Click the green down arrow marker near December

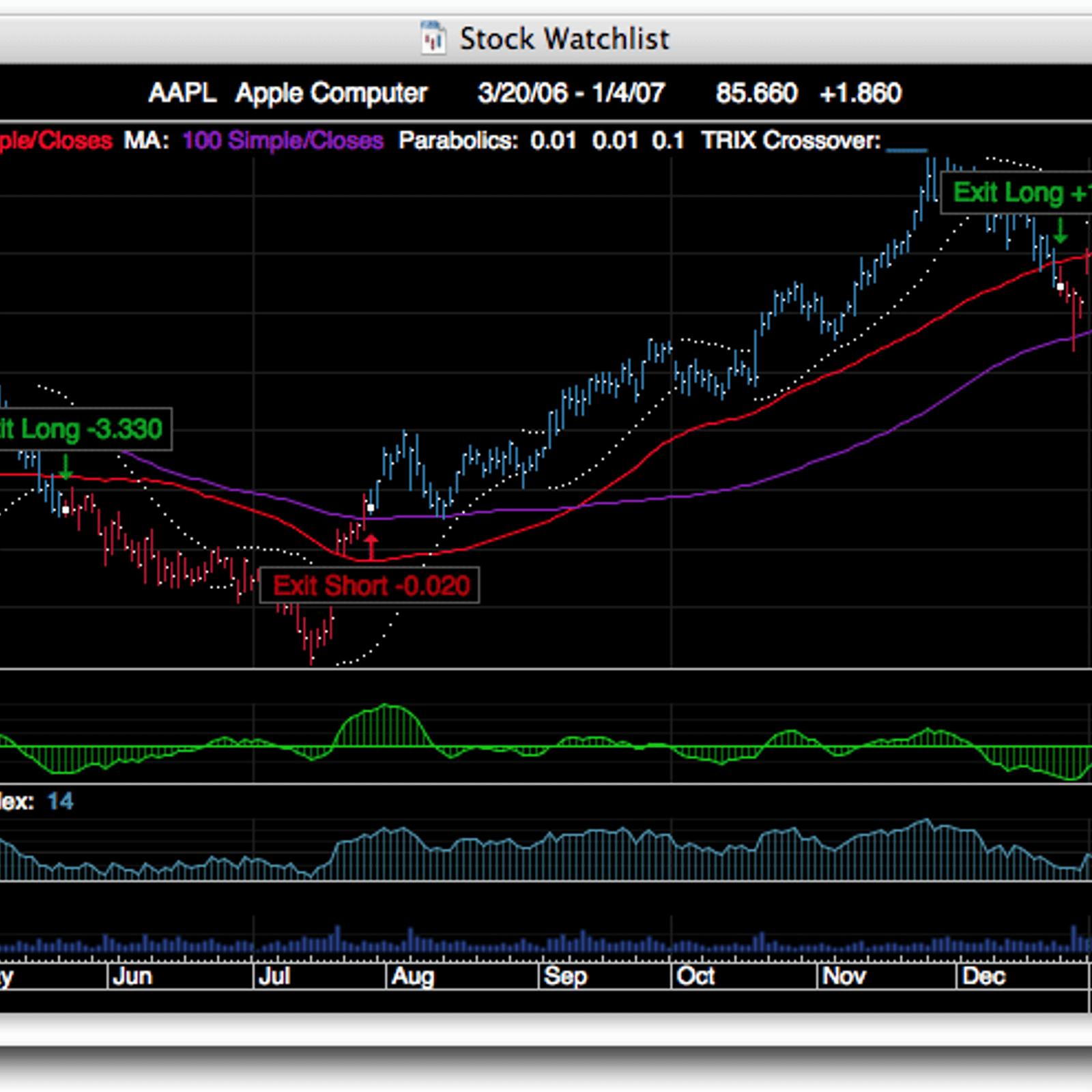tap(1060, 231)
